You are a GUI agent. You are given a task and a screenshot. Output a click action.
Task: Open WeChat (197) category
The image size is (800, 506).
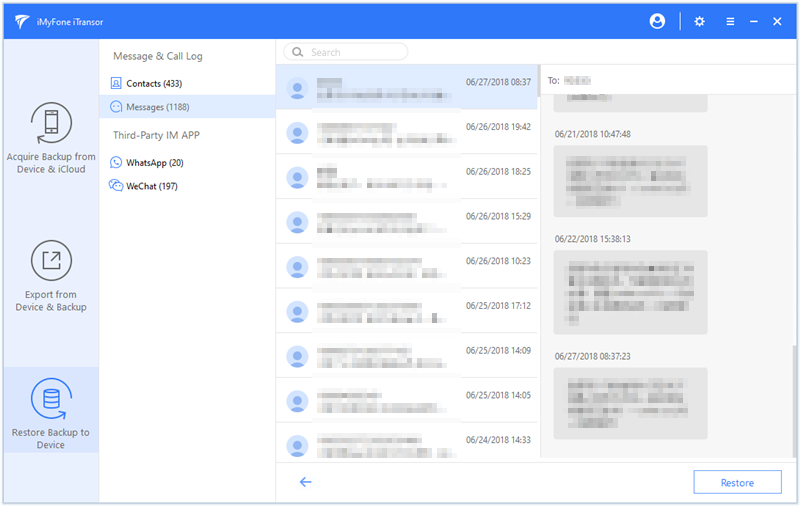[187, 186]
